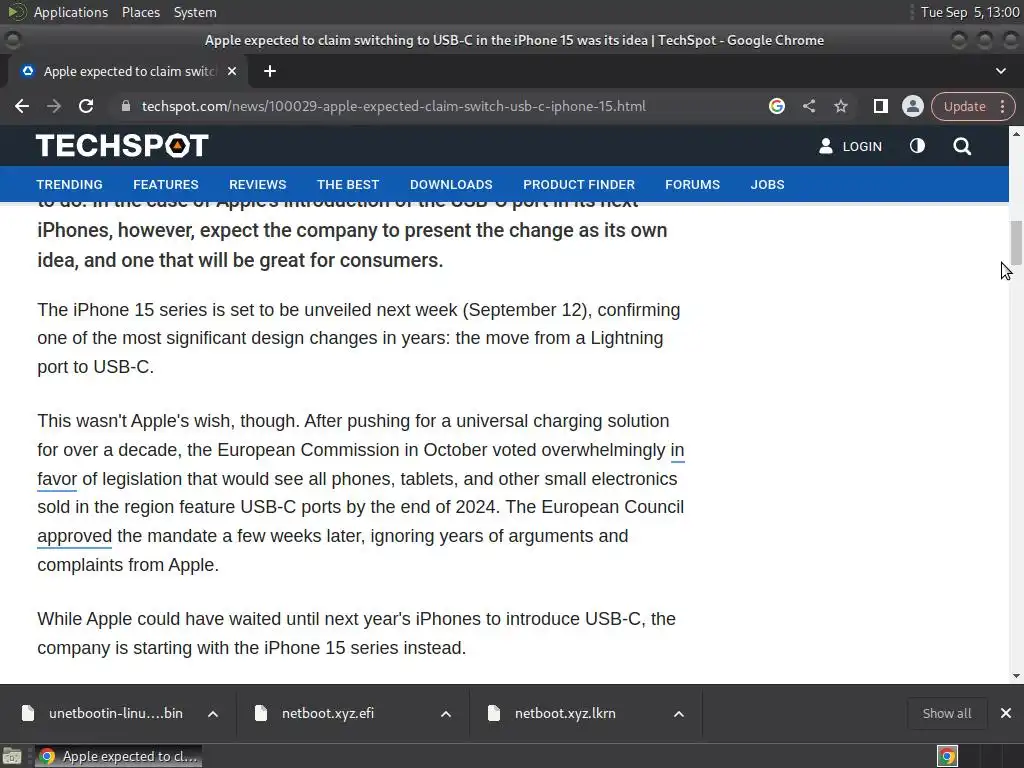Click the window menu icon in the title bar

pos(12,40)
